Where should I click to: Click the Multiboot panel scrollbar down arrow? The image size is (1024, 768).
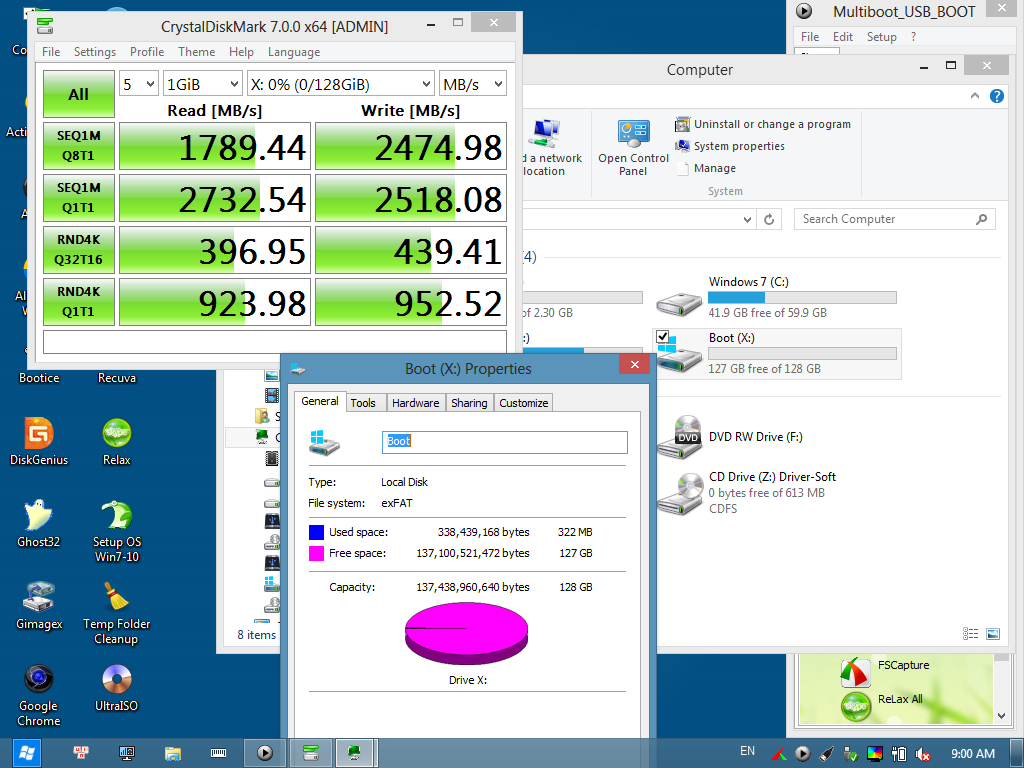pos(1002,716)
